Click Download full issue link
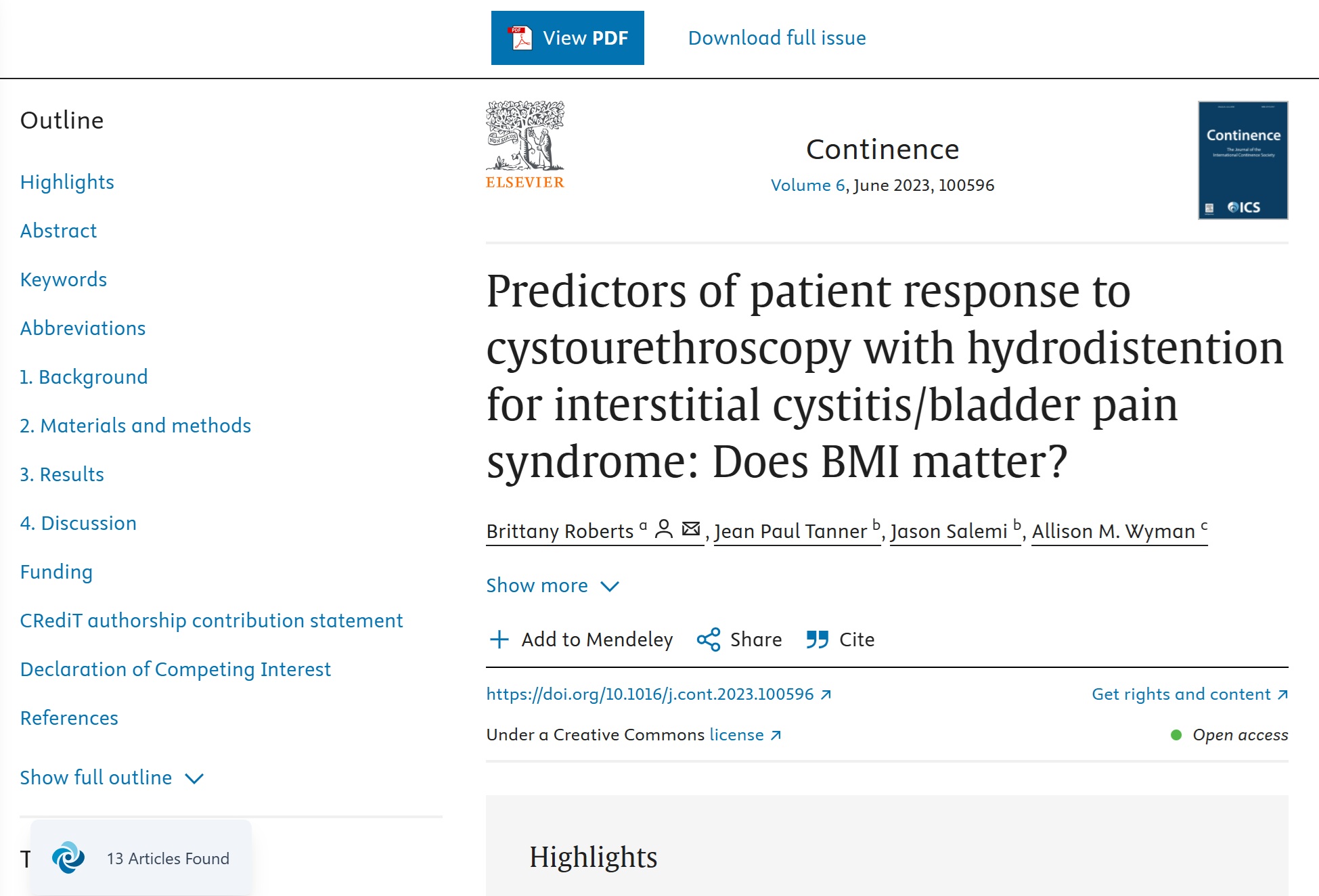 coord(777,38)
